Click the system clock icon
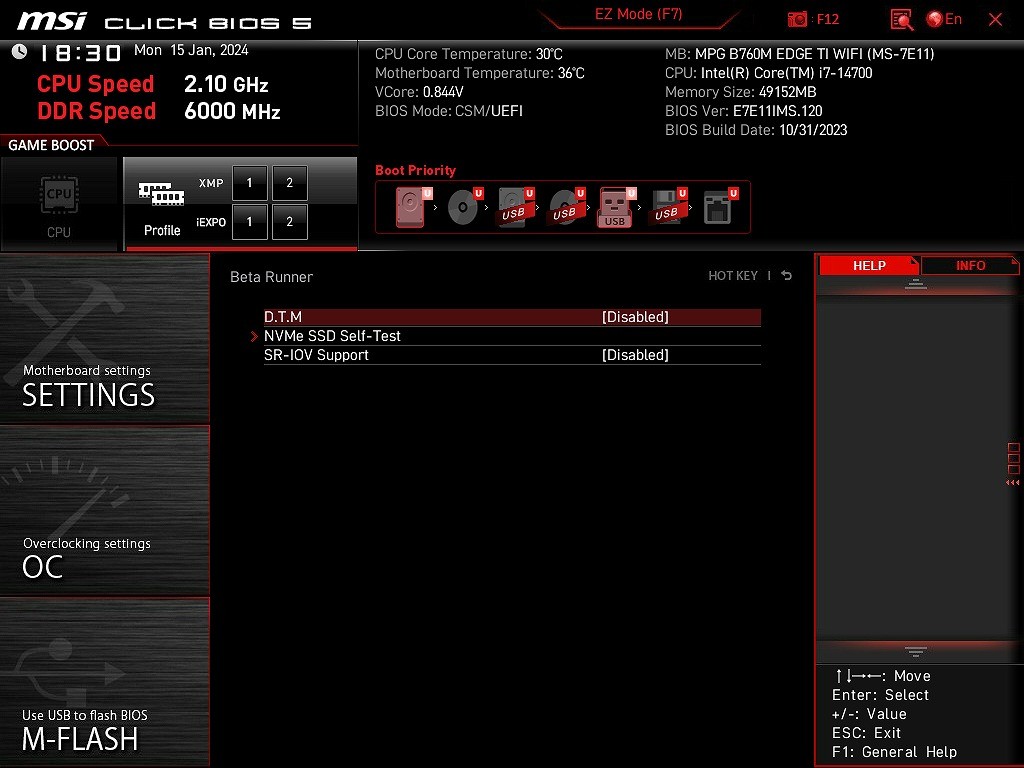The width and height of the screenshot is (1024, 768). pyautogui.click(x=20, y=51)
